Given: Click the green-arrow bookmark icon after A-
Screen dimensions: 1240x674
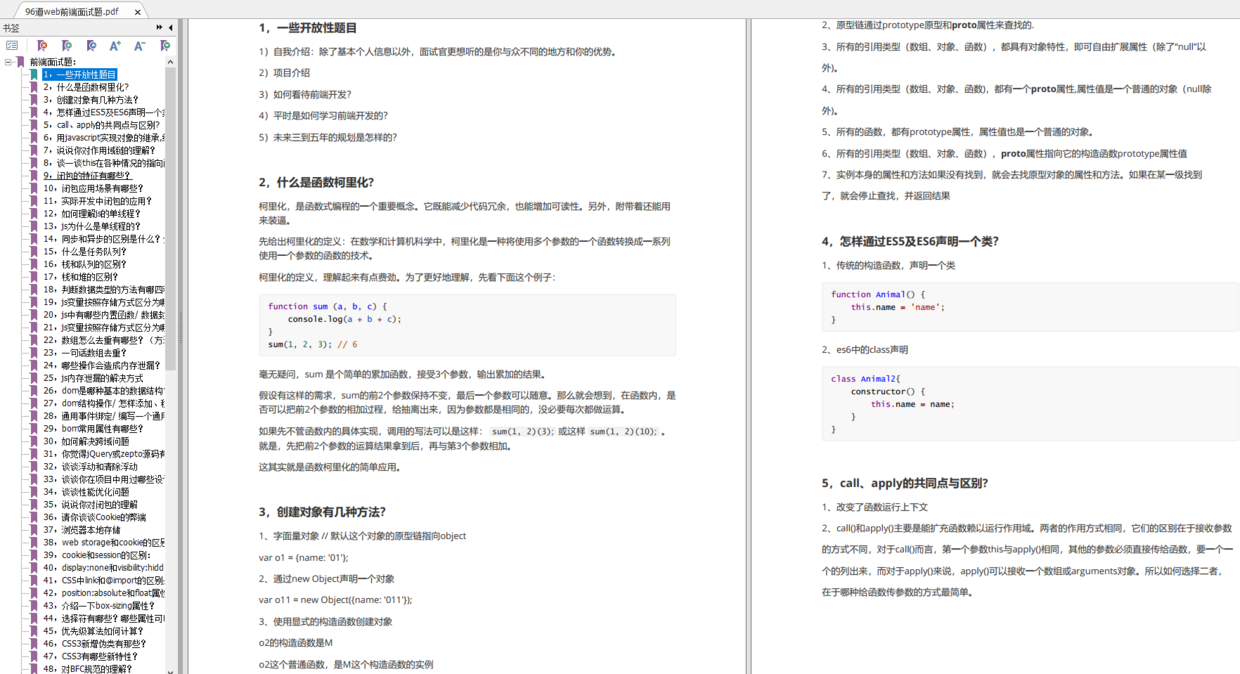Looking at the screenshot, I should click(165, 46).
